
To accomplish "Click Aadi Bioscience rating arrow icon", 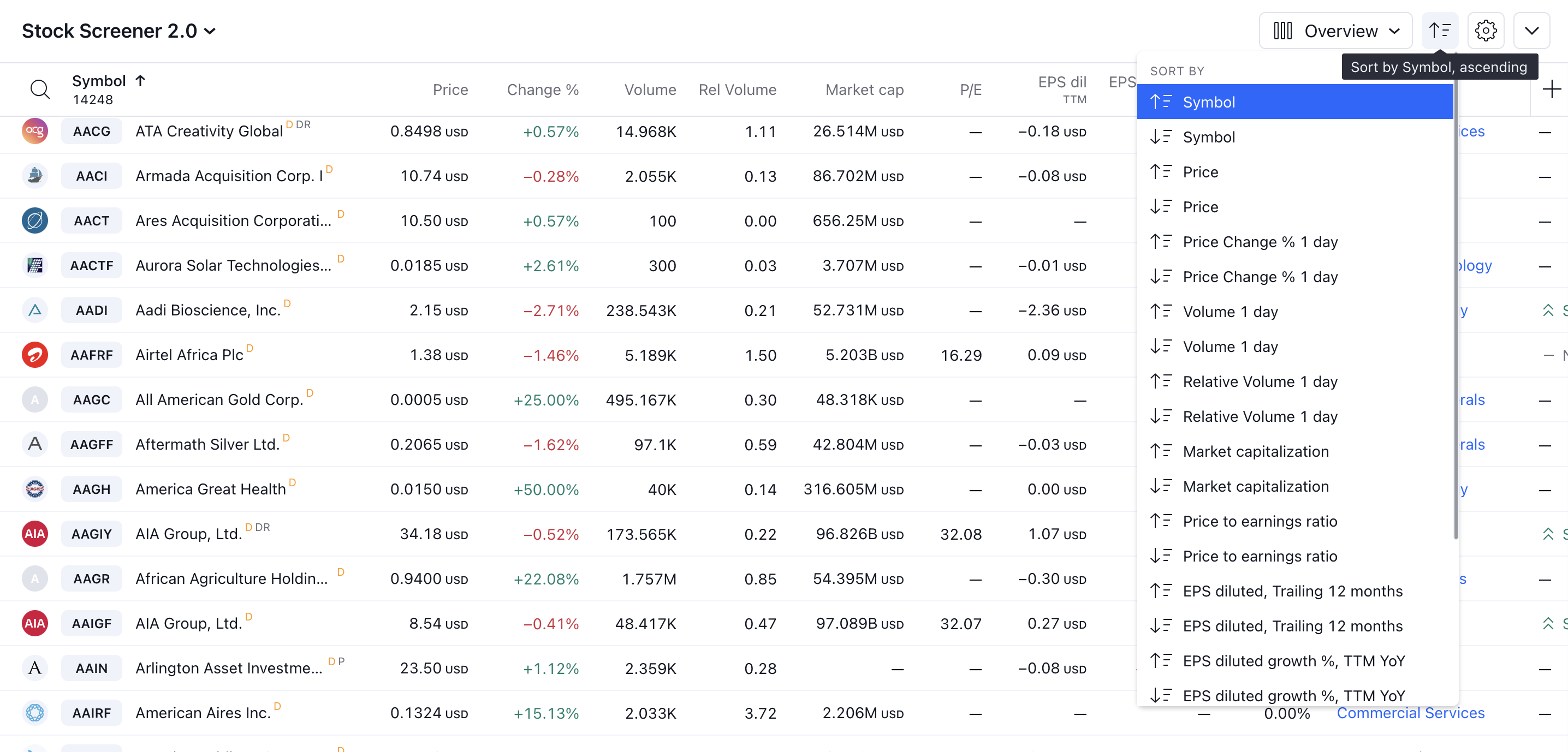I will coord(1548,311).
